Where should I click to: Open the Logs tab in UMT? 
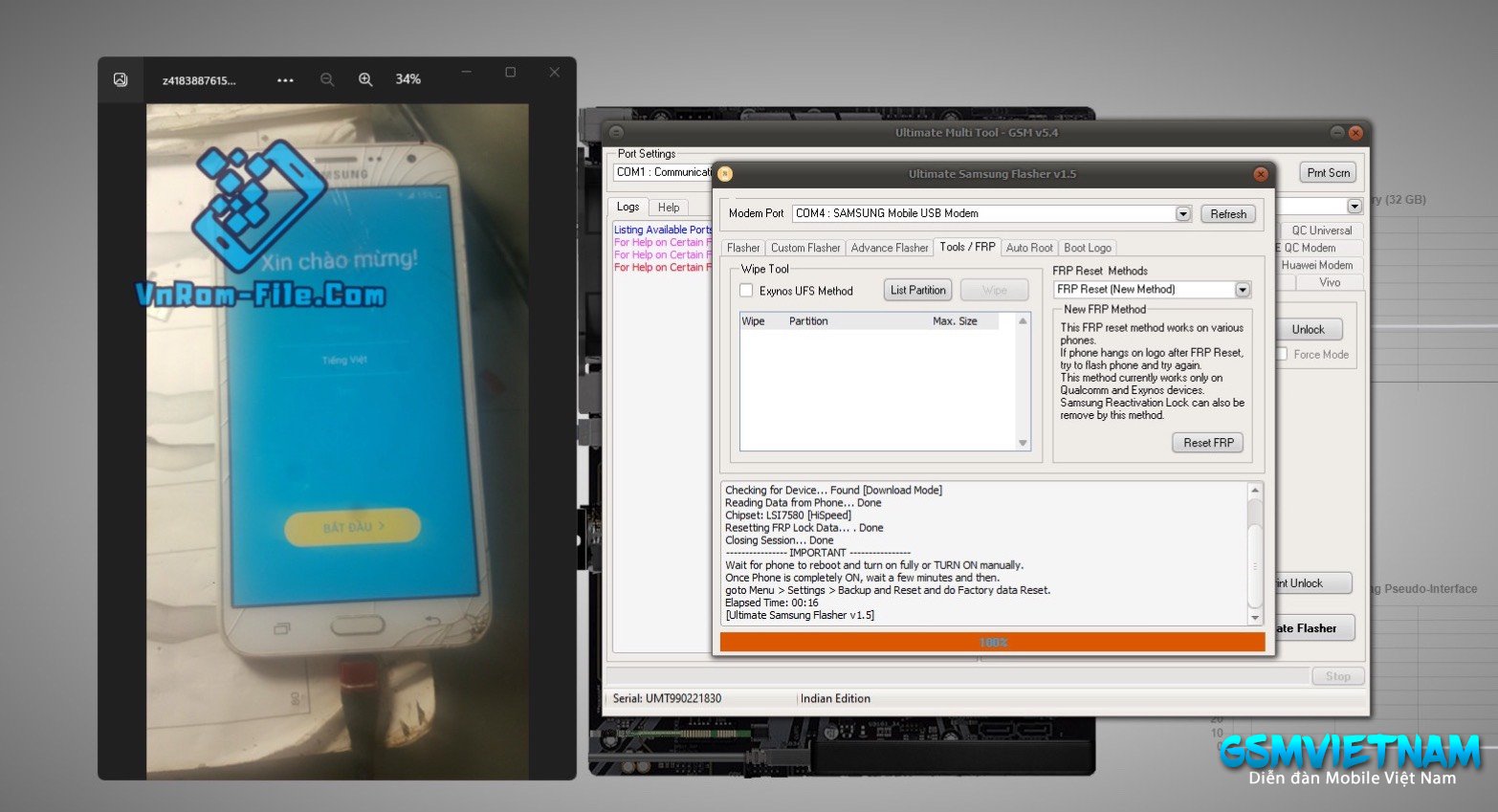628,207
